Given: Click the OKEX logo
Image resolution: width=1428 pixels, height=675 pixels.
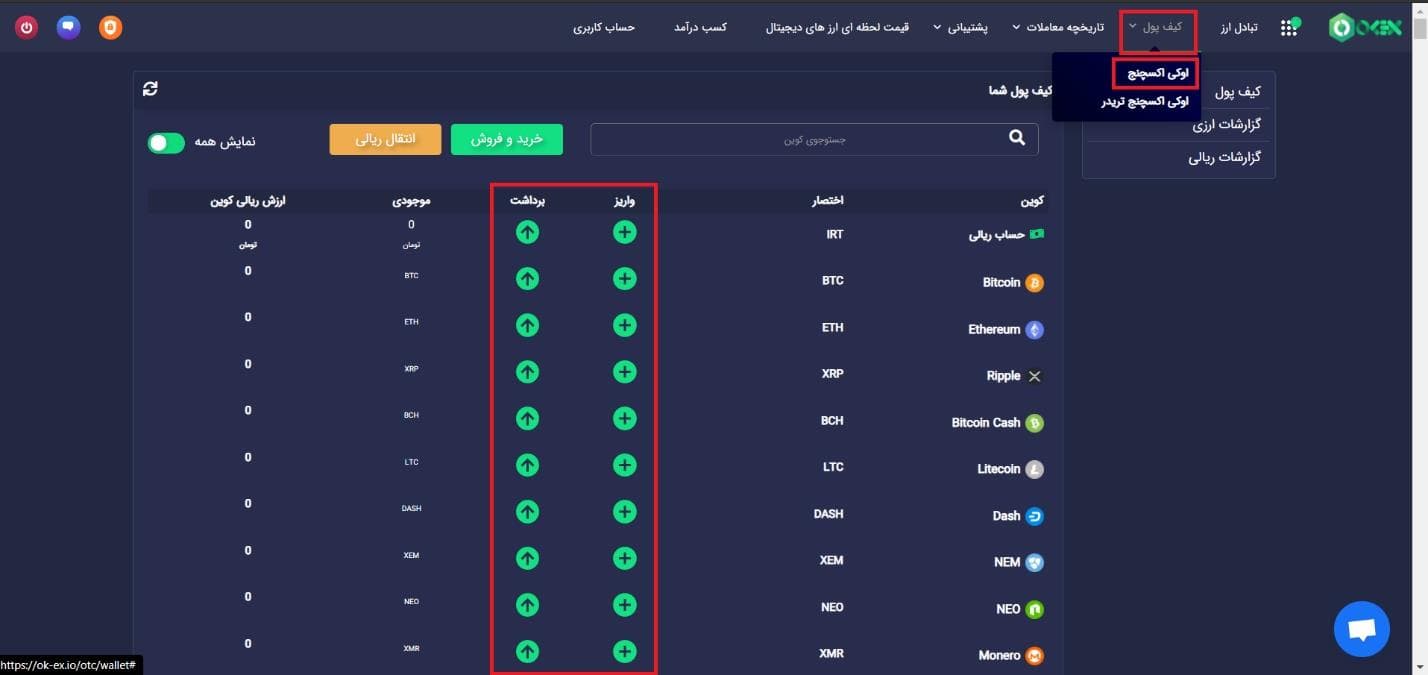Looking at the screenshot, I should [1365, 28].
